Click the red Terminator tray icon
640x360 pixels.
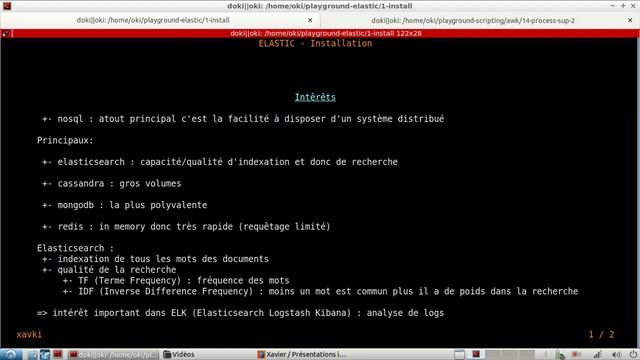pyautogui.click(x=476, y=354)
